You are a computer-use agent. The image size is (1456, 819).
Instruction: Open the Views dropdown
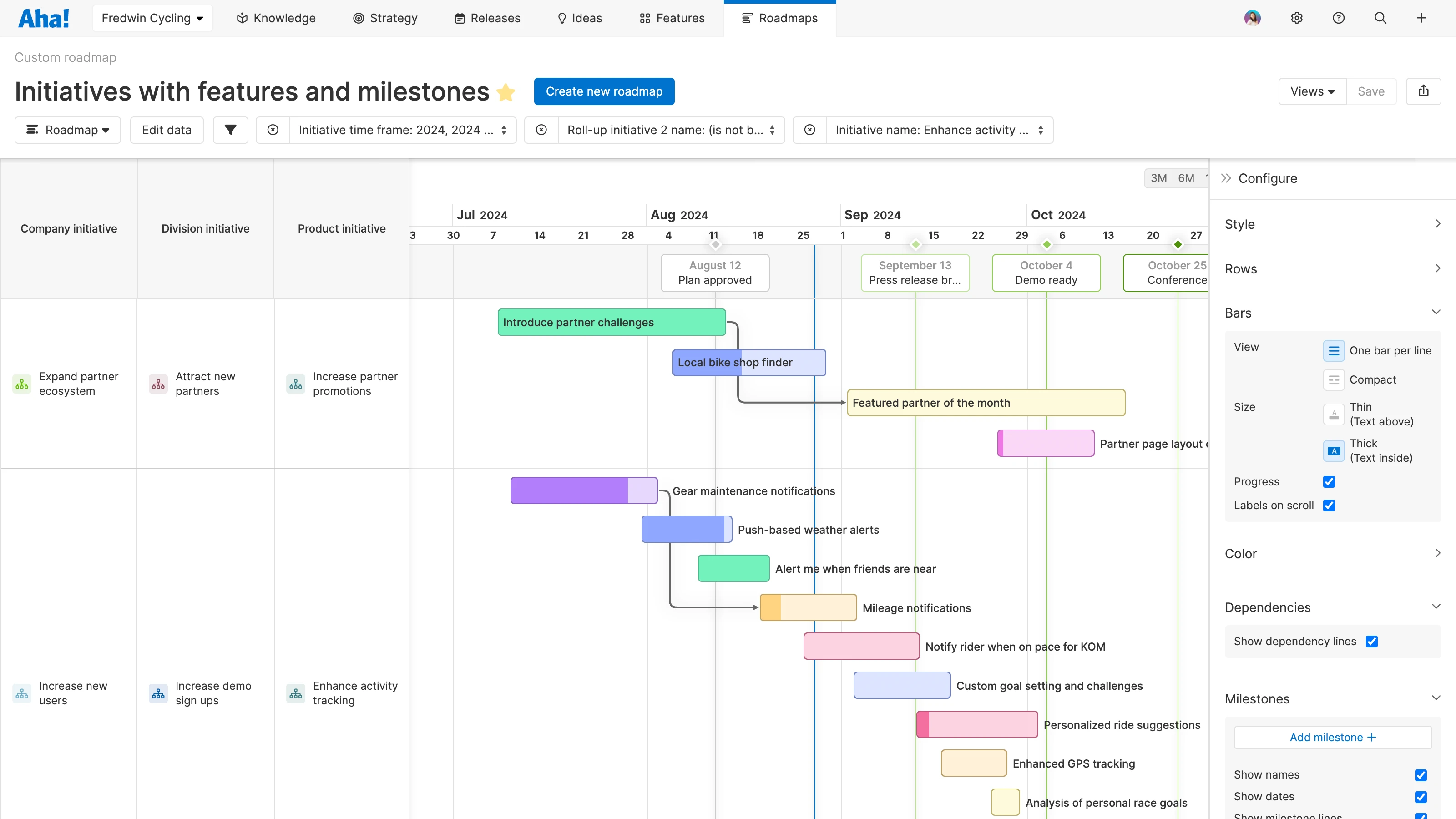(1312, 91)
